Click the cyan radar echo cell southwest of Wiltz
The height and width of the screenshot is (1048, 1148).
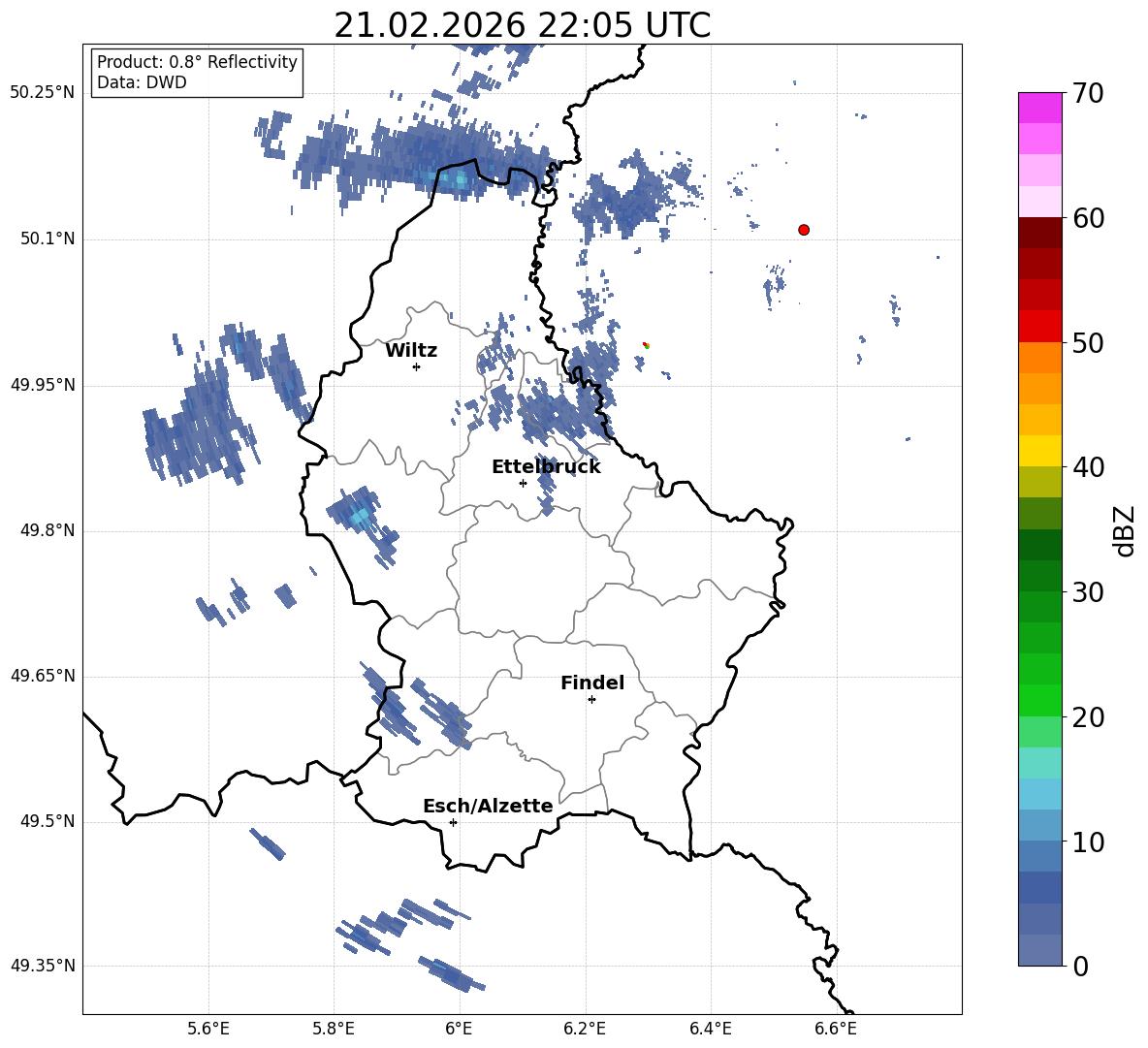tap(359, 516)
